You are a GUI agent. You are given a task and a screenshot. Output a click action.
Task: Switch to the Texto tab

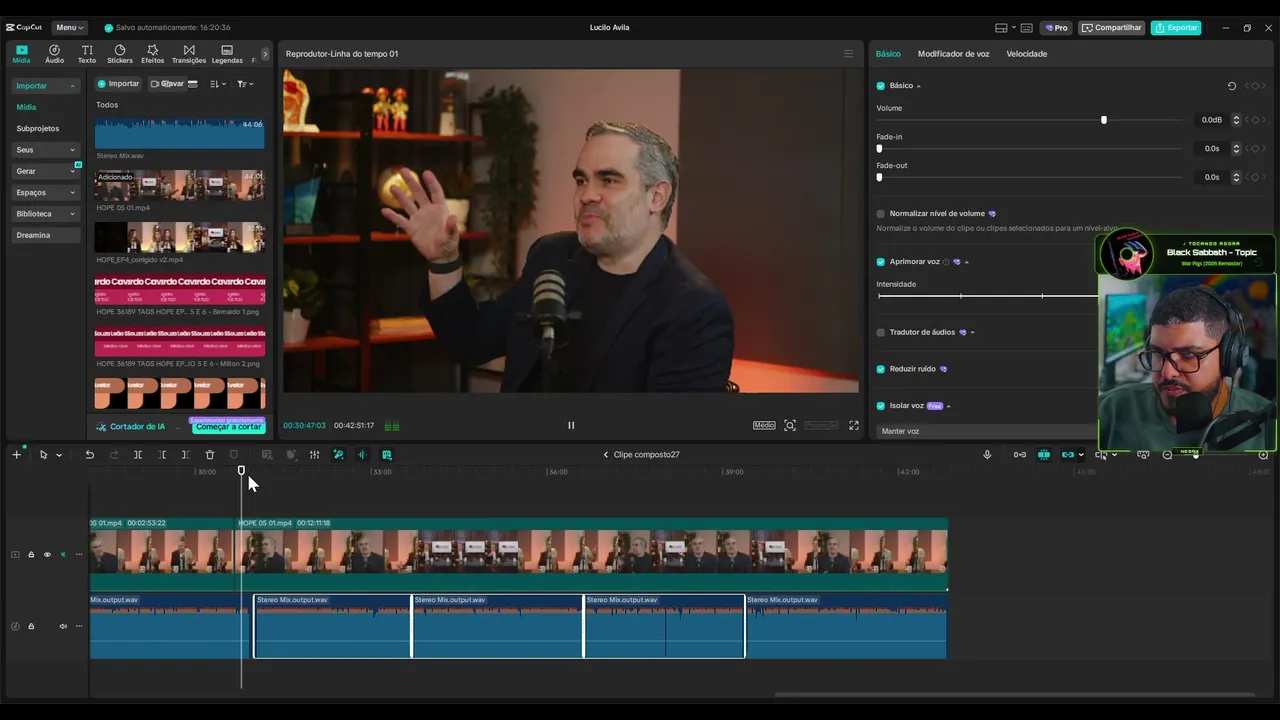pos(87,54)
